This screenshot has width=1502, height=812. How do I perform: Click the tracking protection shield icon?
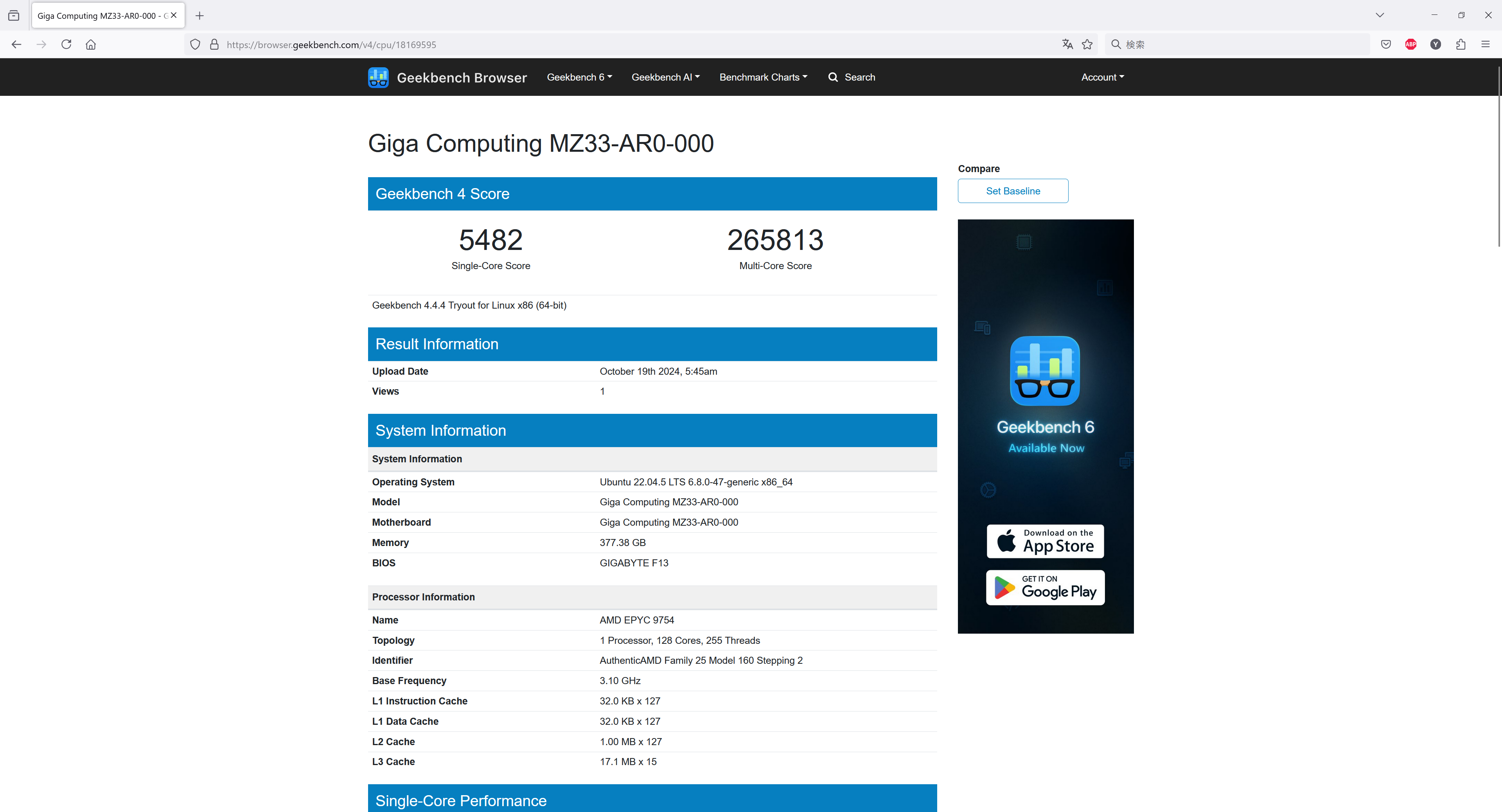click(195, 44)
